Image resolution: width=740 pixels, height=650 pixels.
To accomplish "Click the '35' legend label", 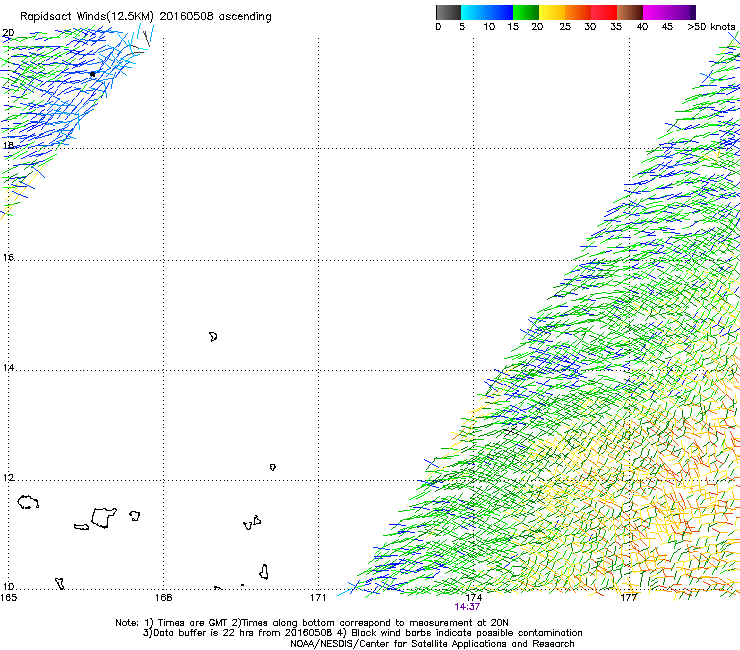I will coord(616,27).
